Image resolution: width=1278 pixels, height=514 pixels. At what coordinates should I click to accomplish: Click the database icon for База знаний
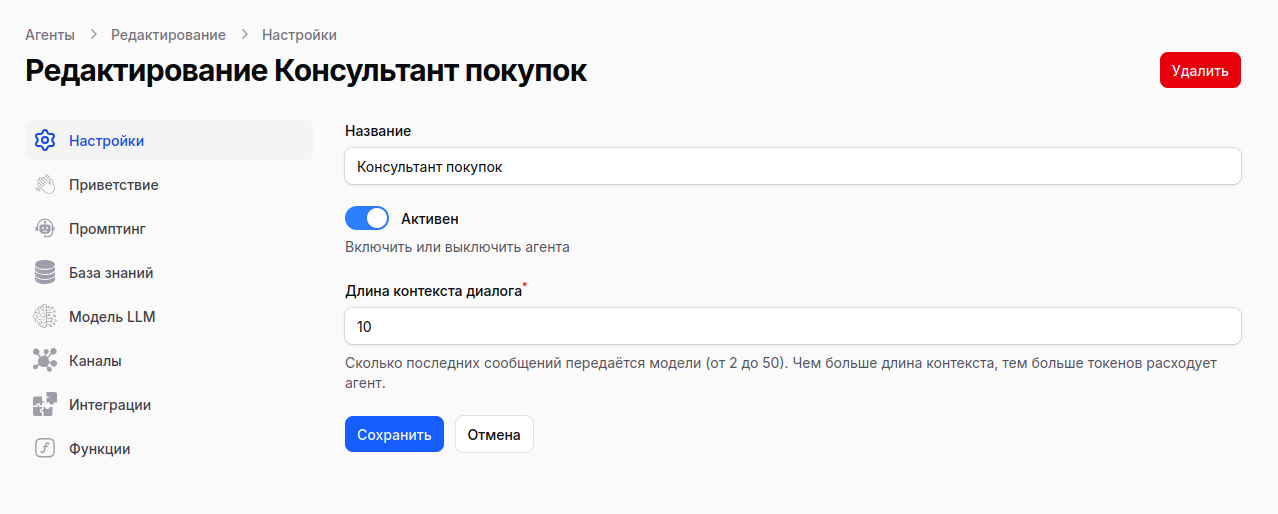tap(44, 273)
